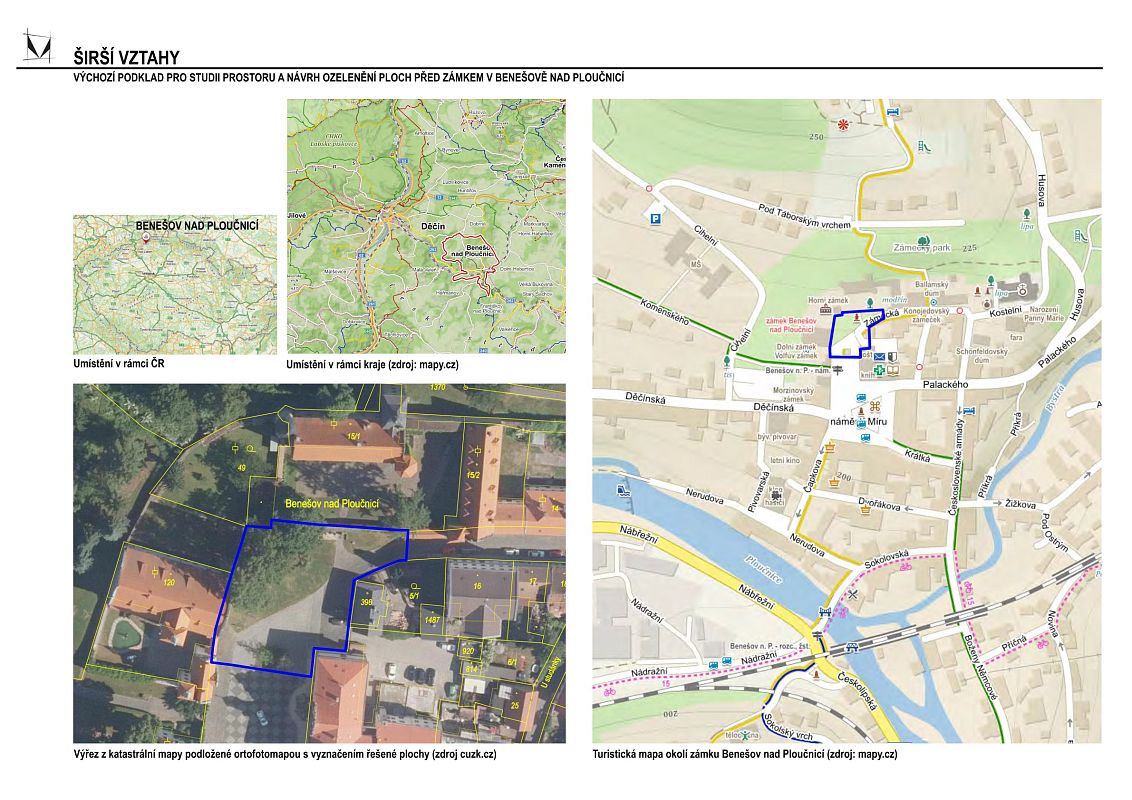Viewport: 1132px width, 800px height.
Task: Click the kino hasiči cinema camera icon
Action: pyautogui.click(x=776, y=496)
